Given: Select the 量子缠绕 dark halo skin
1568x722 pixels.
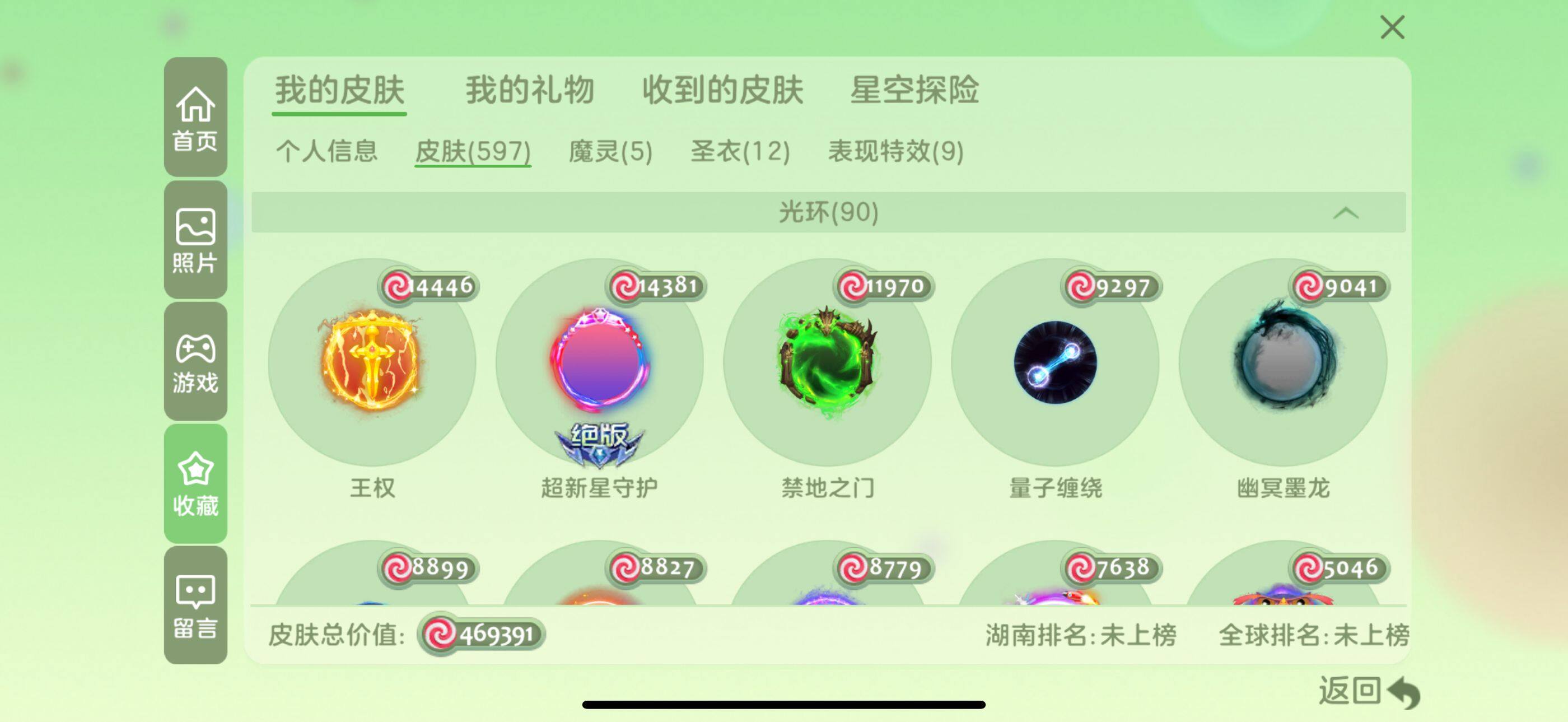Looking at the screenshot, I should [x=1055, y=362].
